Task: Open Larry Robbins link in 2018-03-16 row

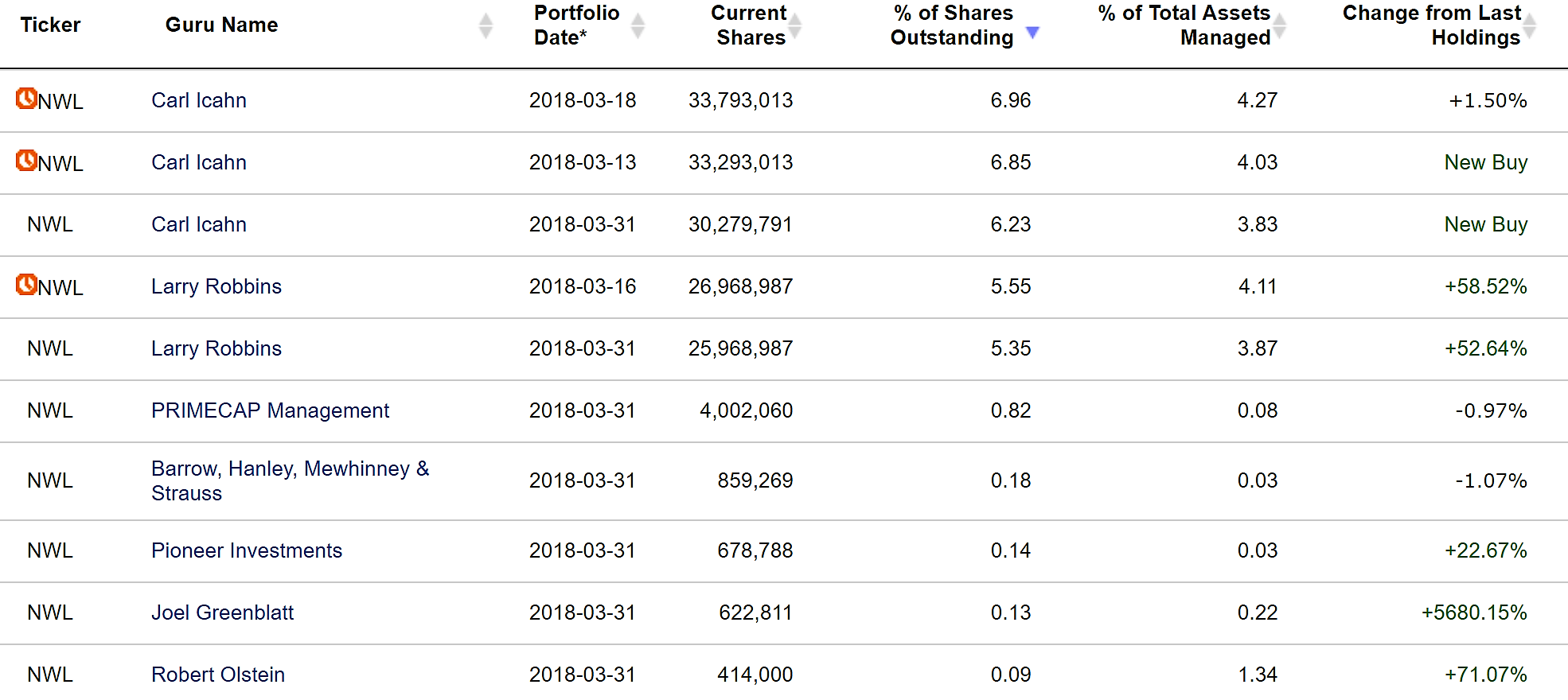Action: click(216, 286)
